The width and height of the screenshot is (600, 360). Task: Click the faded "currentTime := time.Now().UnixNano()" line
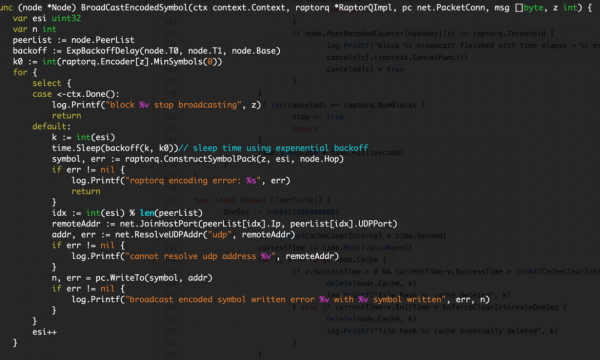[x=335, y=248]
